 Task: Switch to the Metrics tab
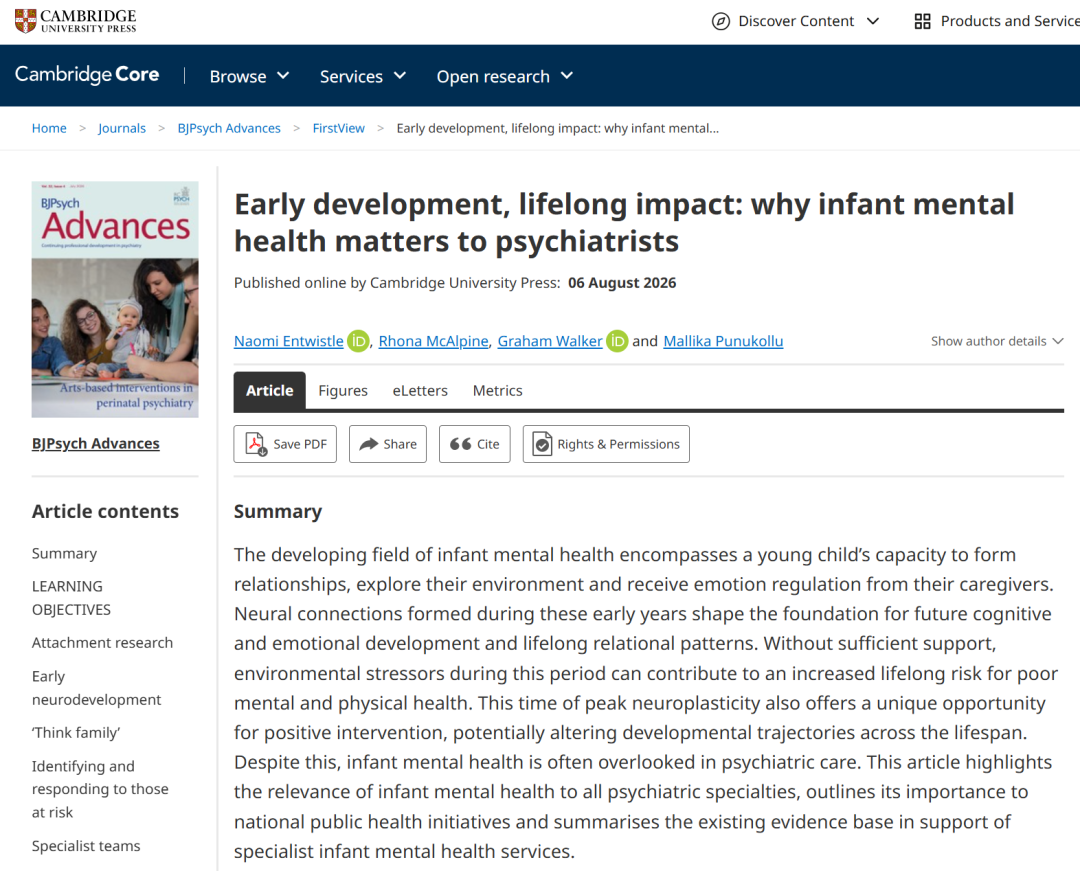pos(497,390)
